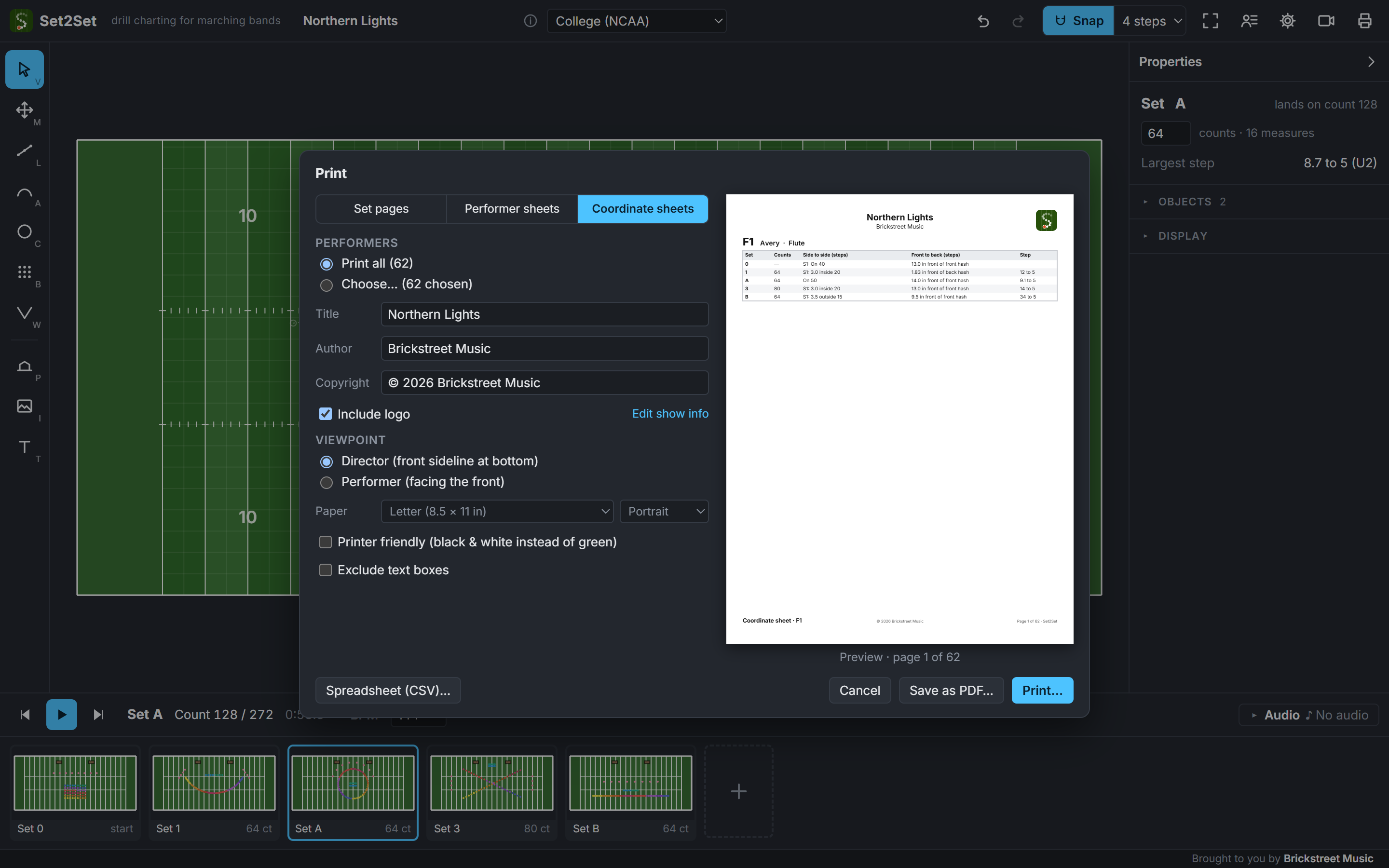Image resolution: width=1389 pixels, height=868 pixels.
Task: Select the Arc tool
Action: tap(24, 191)
